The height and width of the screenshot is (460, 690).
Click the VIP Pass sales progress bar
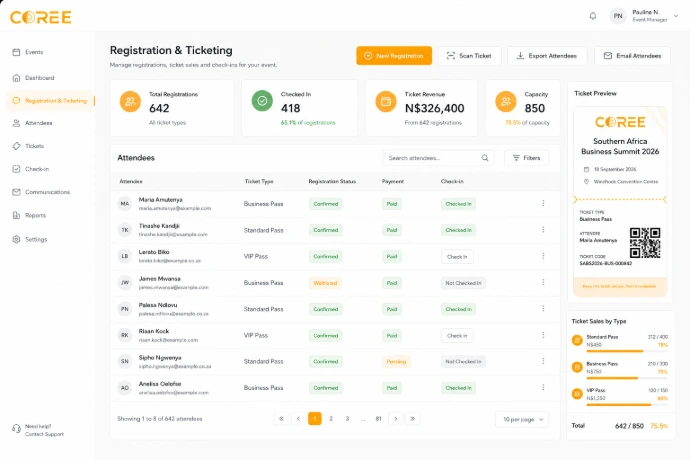point(627,405)
